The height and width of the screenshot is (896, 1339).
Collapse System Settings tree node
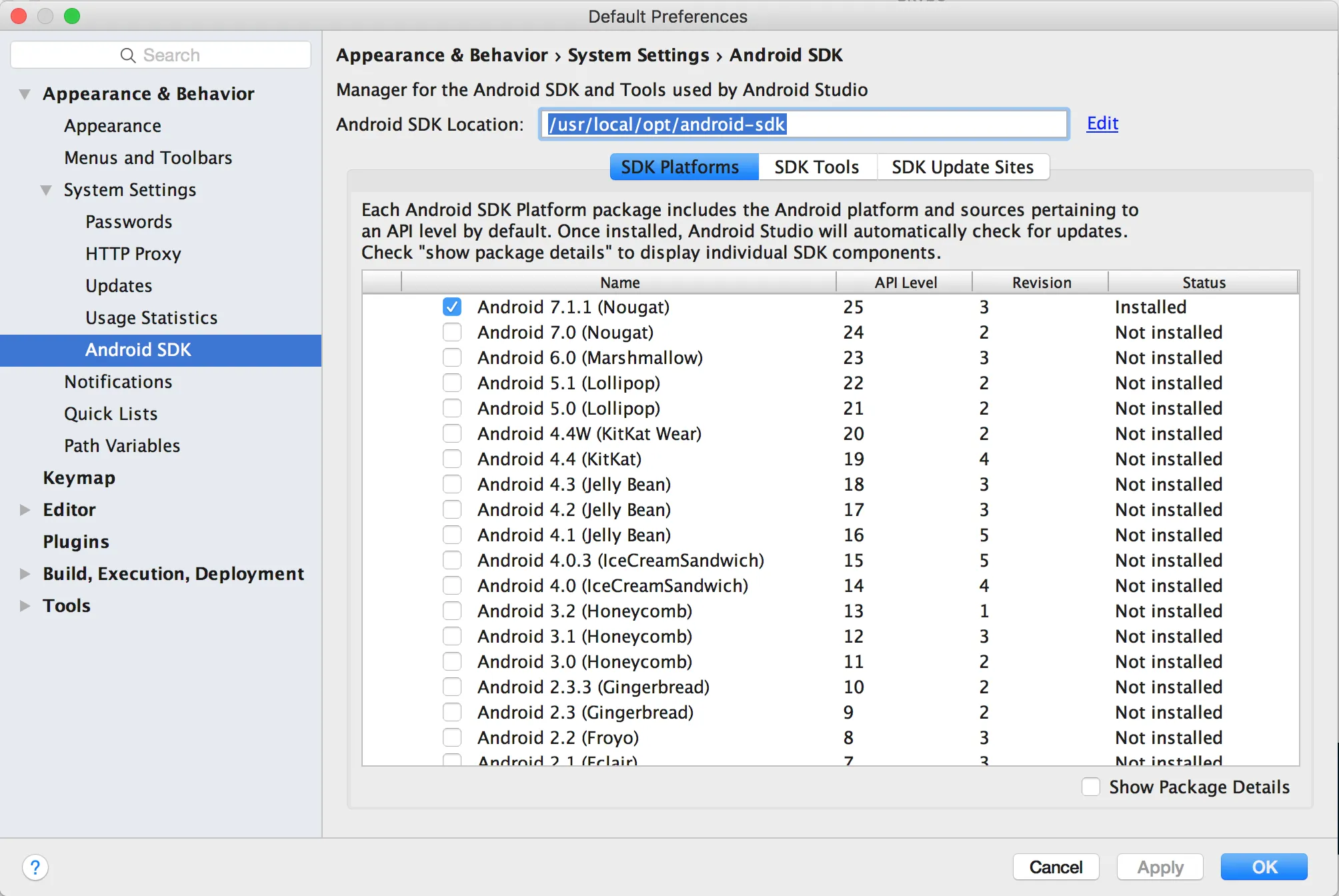(46, 191)
